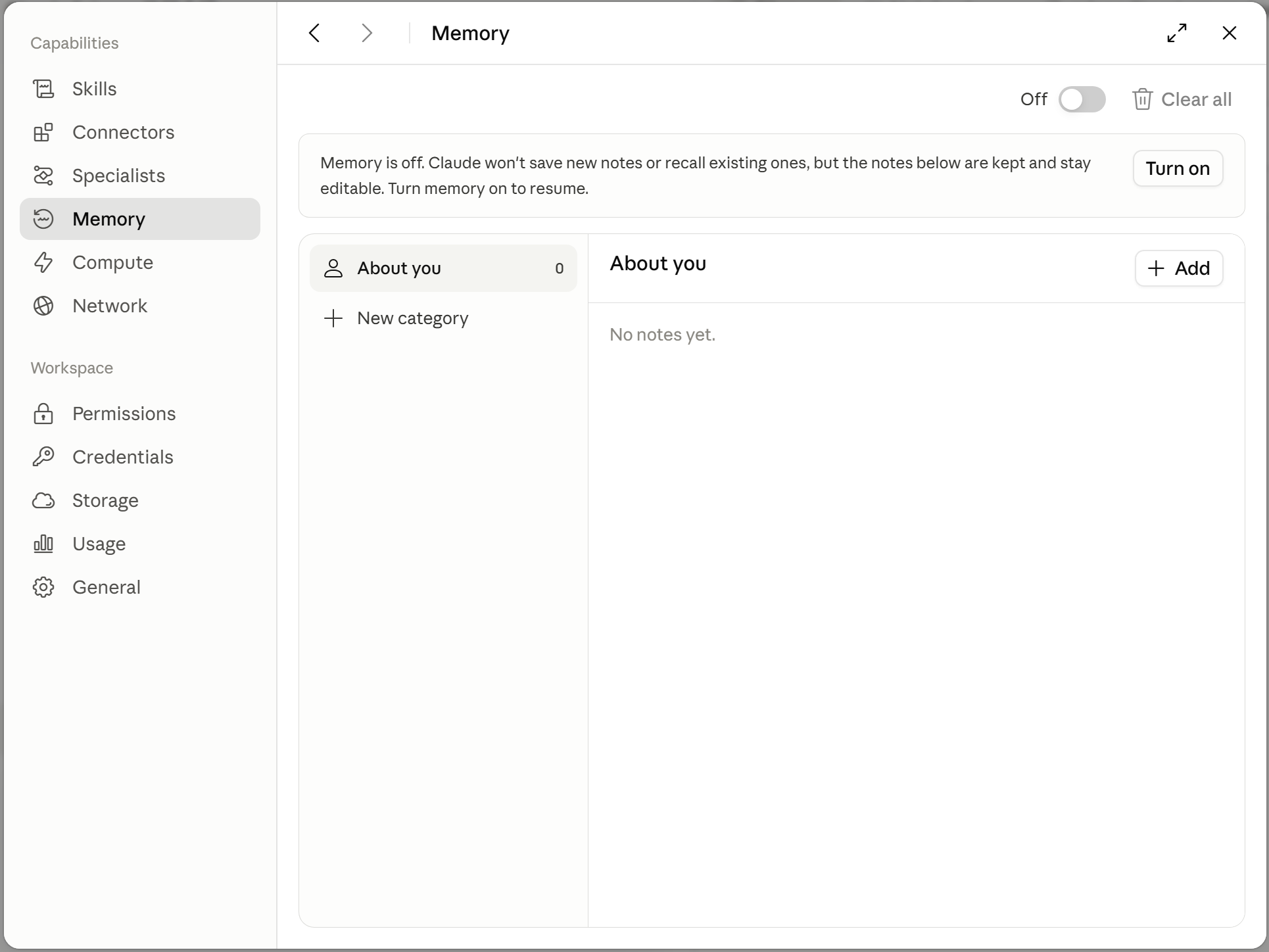Open the Credentials workspace settings
The width and height of the screenshot is (1269, 952).
tap(140, 457)
